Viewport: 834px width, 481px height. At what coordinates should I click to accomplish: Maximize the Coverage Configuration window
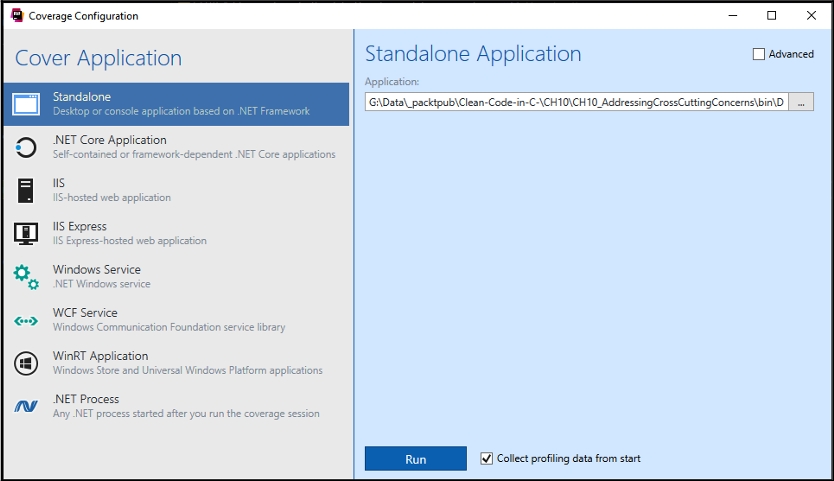[771, 16]
